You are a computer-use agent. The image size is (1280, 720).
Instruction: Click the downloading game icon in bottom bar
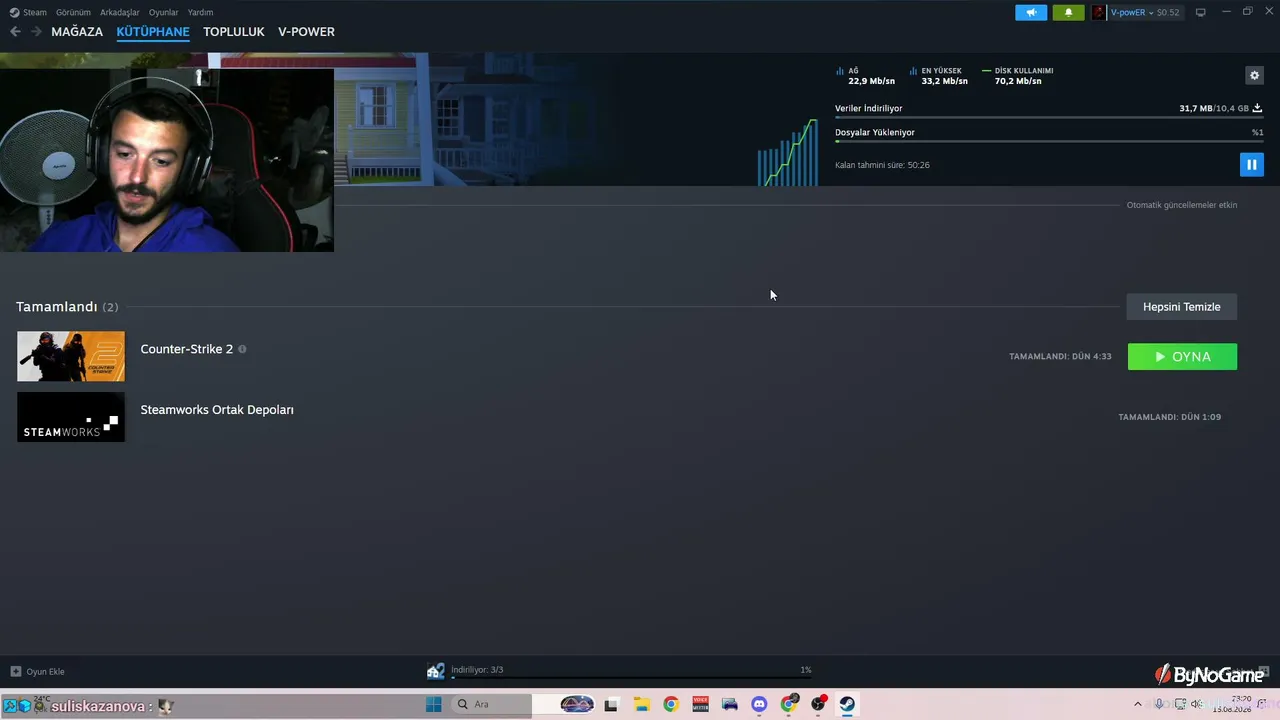point(435,671)
